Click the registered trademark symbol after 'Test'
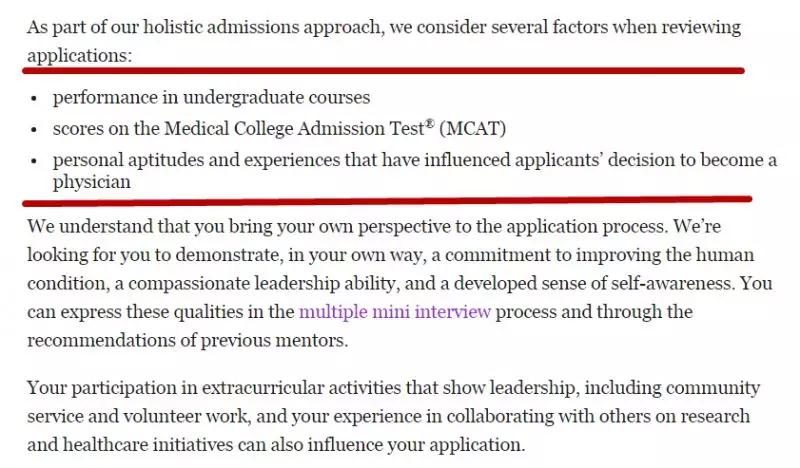Screen dimensions: 800x468 point(430,123)
